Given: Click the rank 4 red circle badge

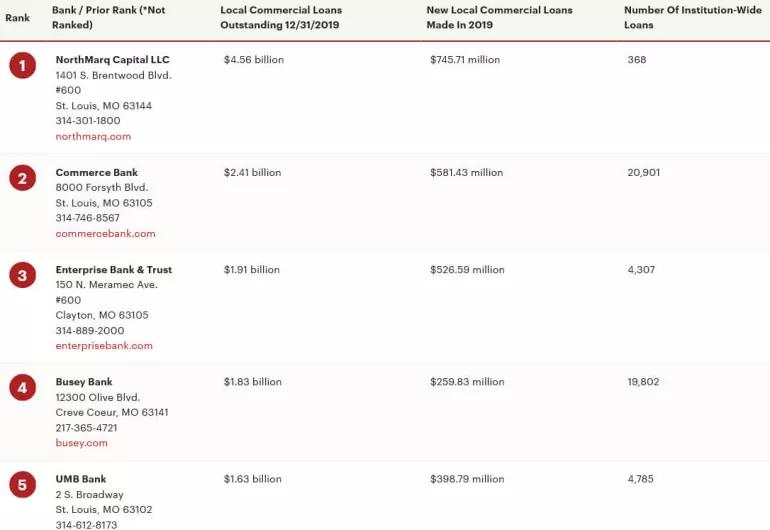Looking at the screenshot, I should pyautogui.click(x=22, y=388).
